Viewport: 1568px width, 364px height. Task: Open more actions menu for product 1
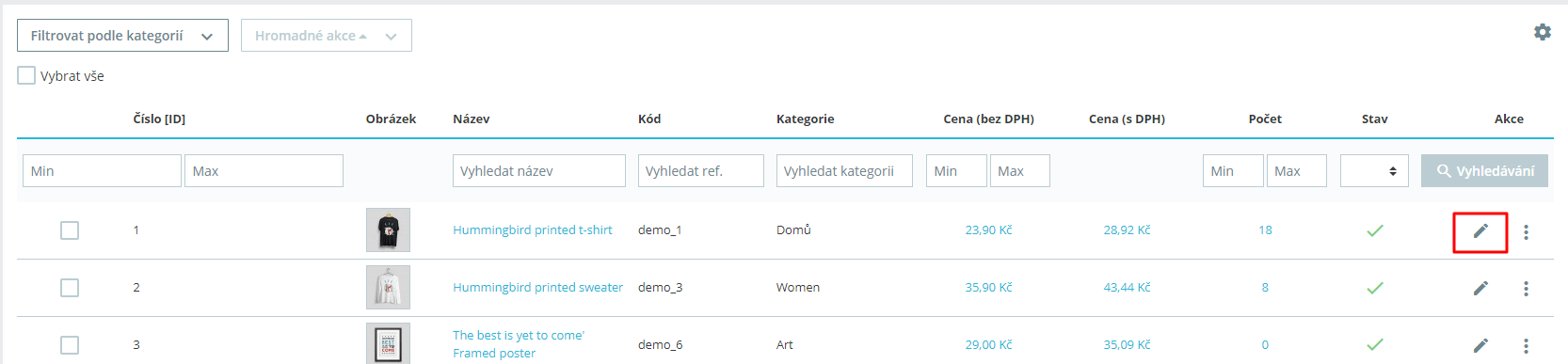[x=1526, y=231]
